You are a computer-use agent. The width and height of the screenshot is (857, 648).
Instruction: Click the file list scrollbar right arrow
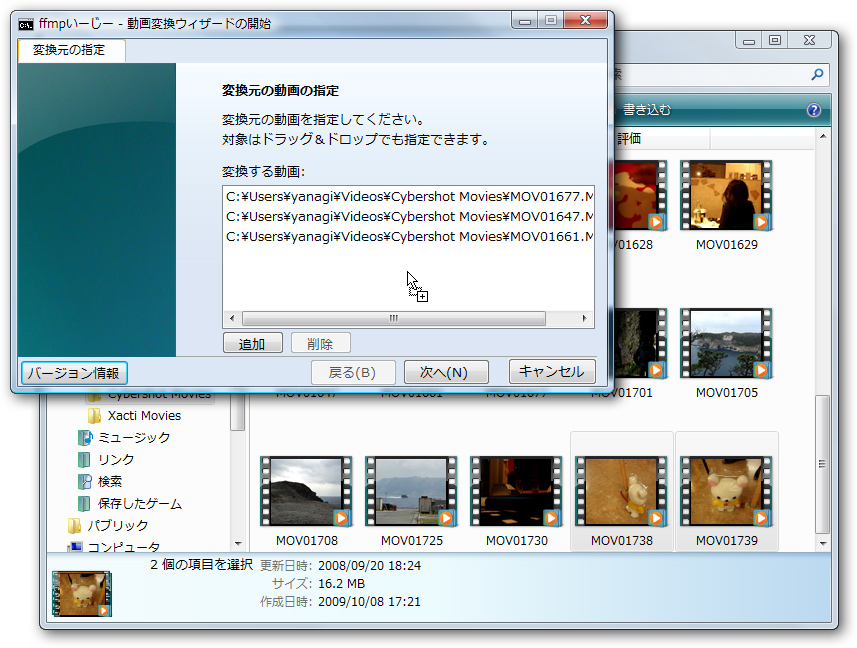pyautogui.click(x=584, y=319)
